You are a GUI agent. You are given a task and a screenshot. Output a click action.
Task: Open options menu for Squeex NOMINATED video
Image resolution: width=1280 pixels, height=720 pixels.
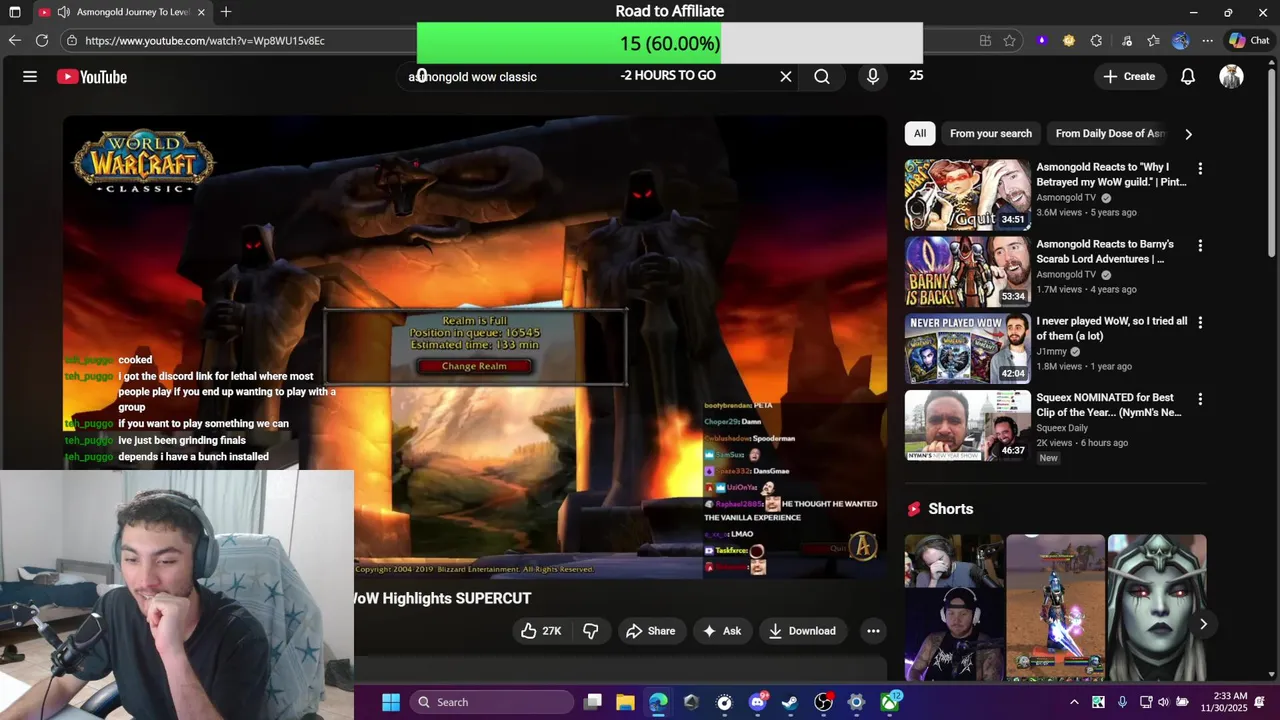(x=1200, y=399)
